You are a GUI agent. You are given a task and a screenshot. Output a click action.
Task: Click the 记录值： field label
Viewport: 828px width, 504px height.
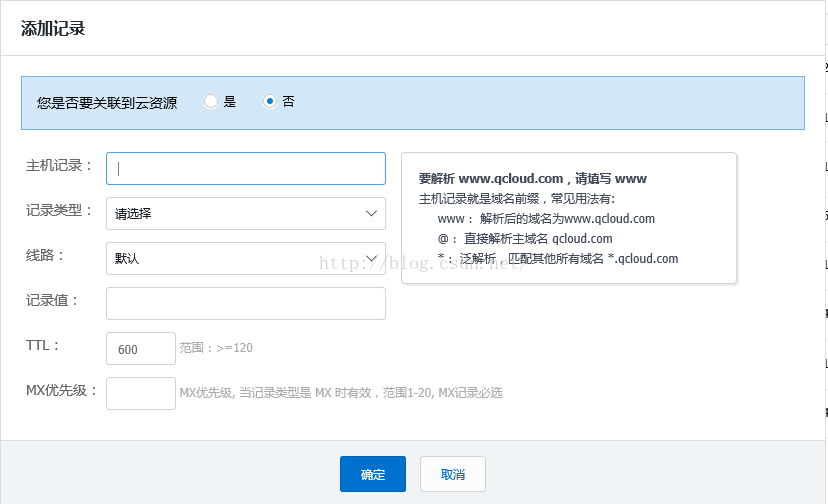(53, 301)
